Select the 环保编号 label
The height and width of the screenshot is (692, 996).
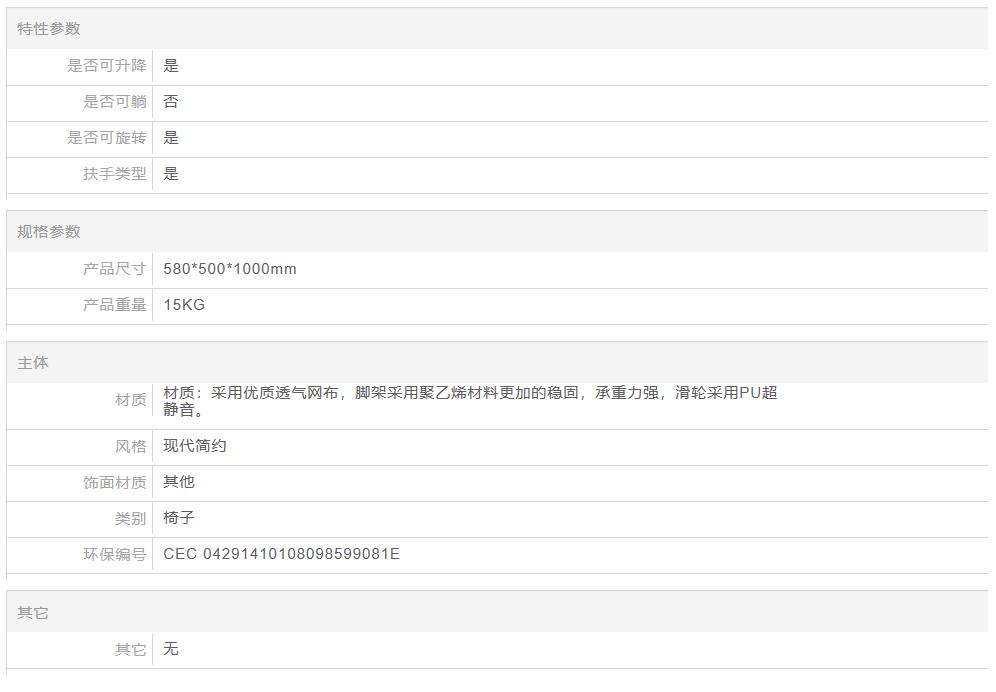(114, 555)
